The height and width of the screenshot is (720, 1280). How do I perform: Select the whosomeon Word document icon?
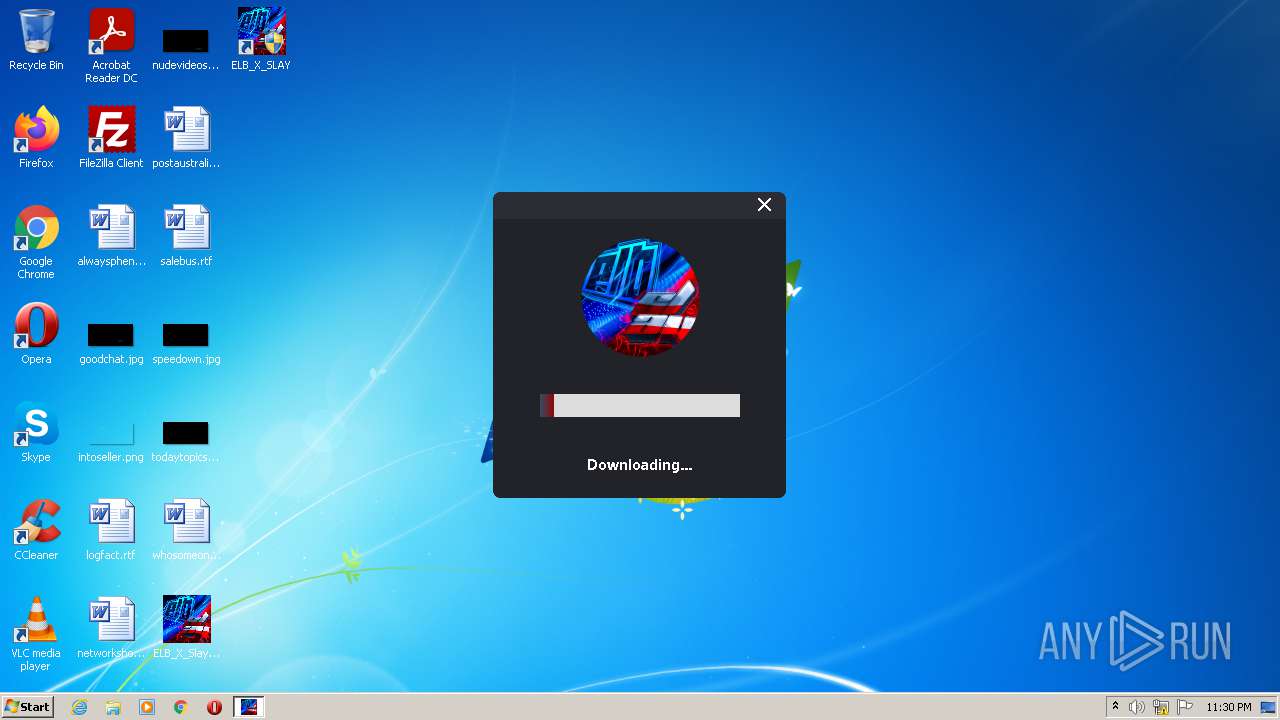tap(186, 530)
